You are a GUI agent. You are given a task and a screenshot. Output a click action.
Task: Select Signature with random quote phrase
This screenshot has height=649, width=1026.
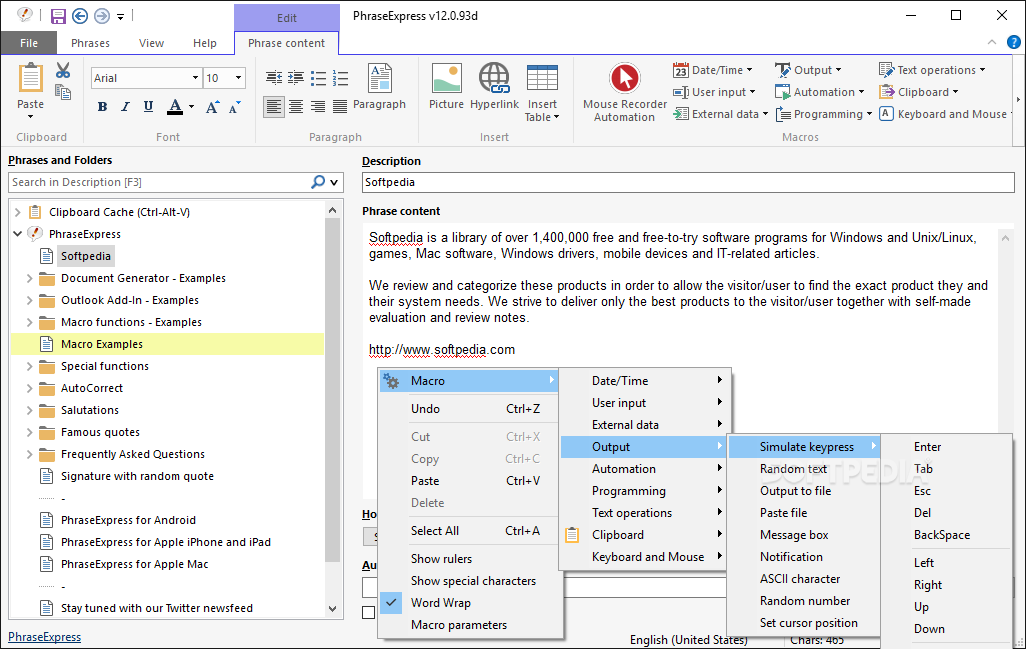coord(137,476)
